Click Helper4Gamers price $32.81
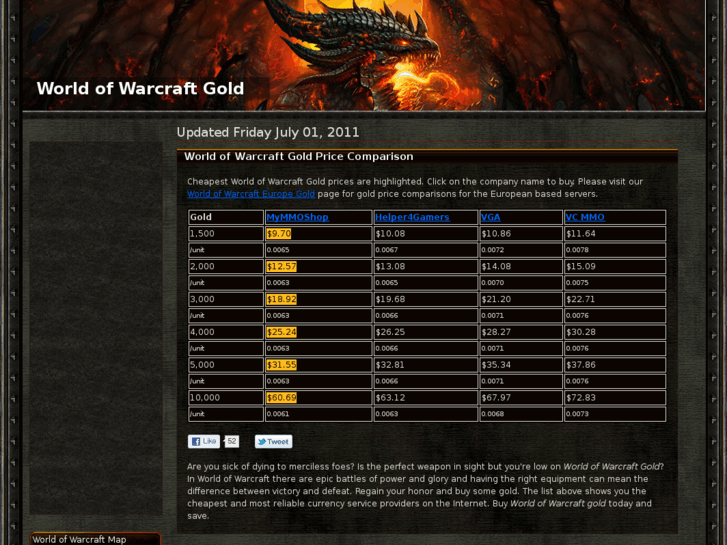The height and width of the screenshot is (545, 727). pyautogui.click(x=390, y=365)
